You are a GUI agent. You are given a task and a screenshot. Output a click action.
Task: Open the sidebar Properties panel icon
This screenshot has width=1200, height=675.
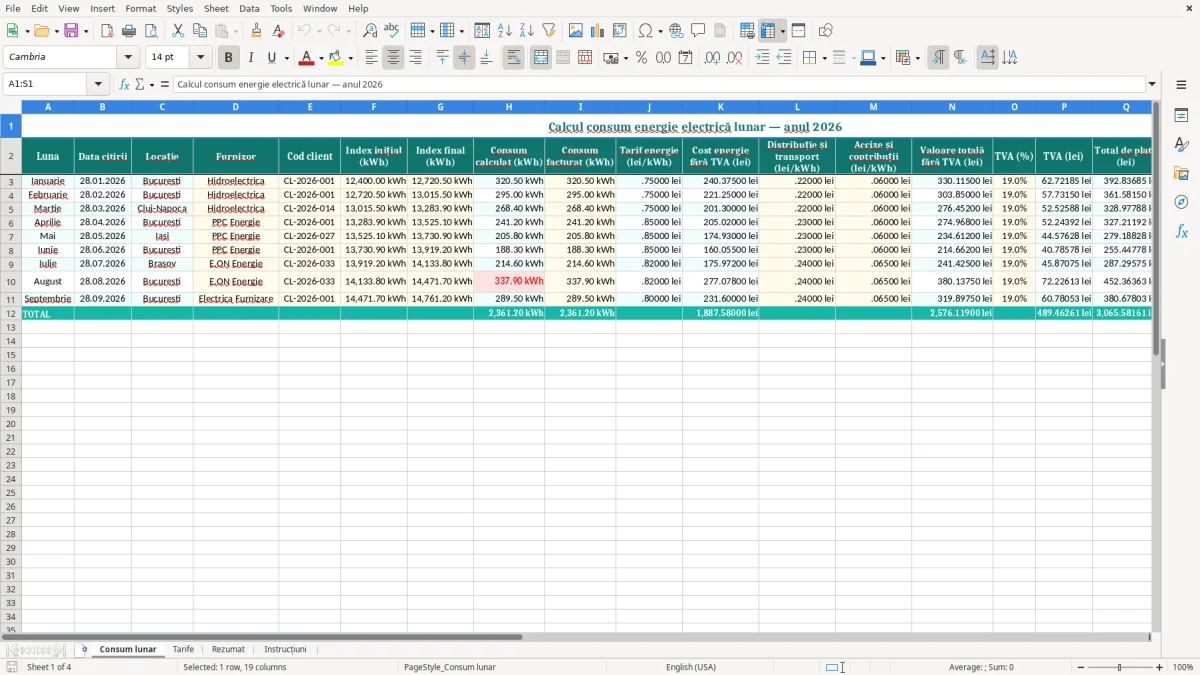[1182, 115]
